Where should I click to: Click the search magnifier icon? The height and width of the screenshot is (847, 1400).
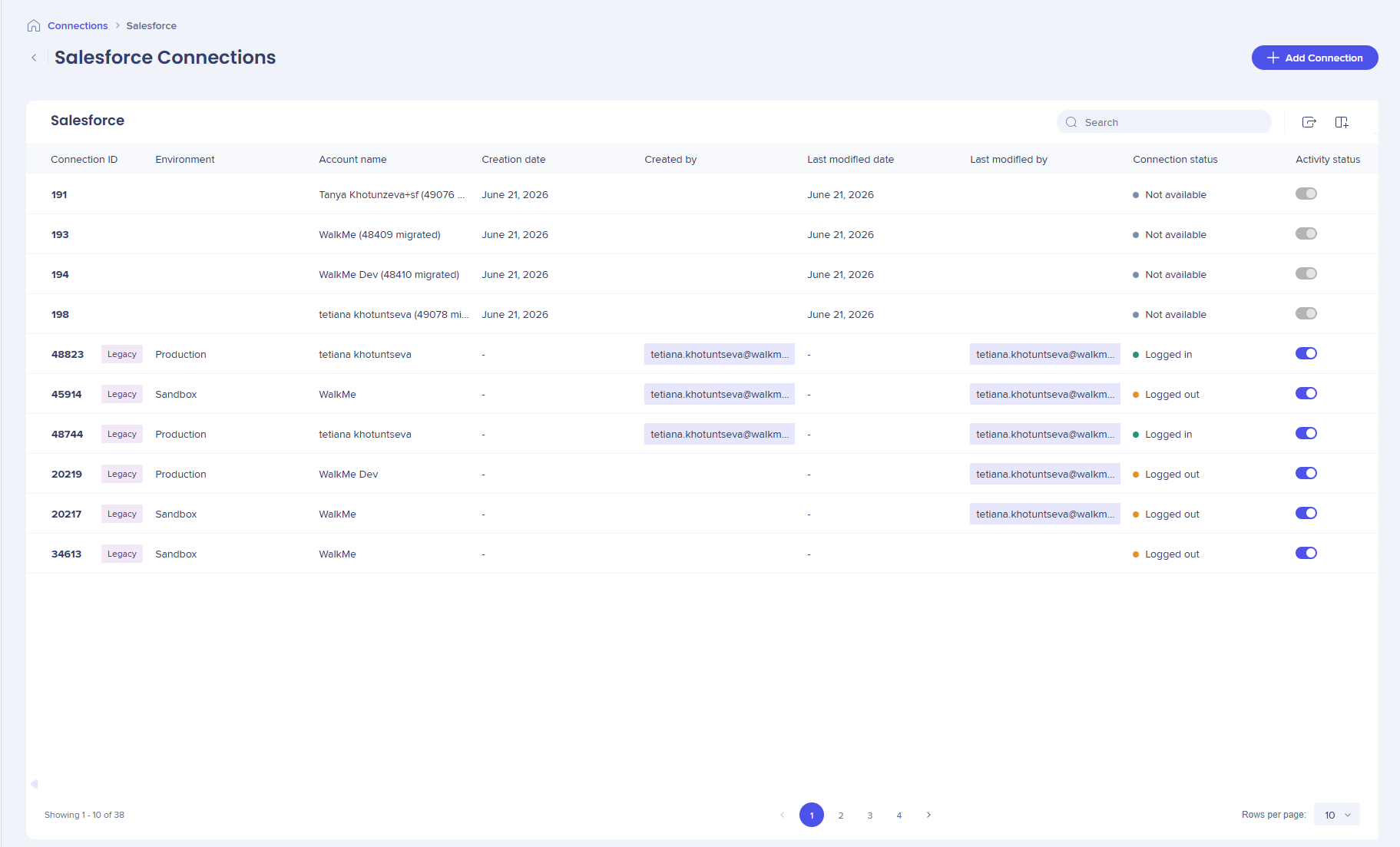coord(1071,122)
